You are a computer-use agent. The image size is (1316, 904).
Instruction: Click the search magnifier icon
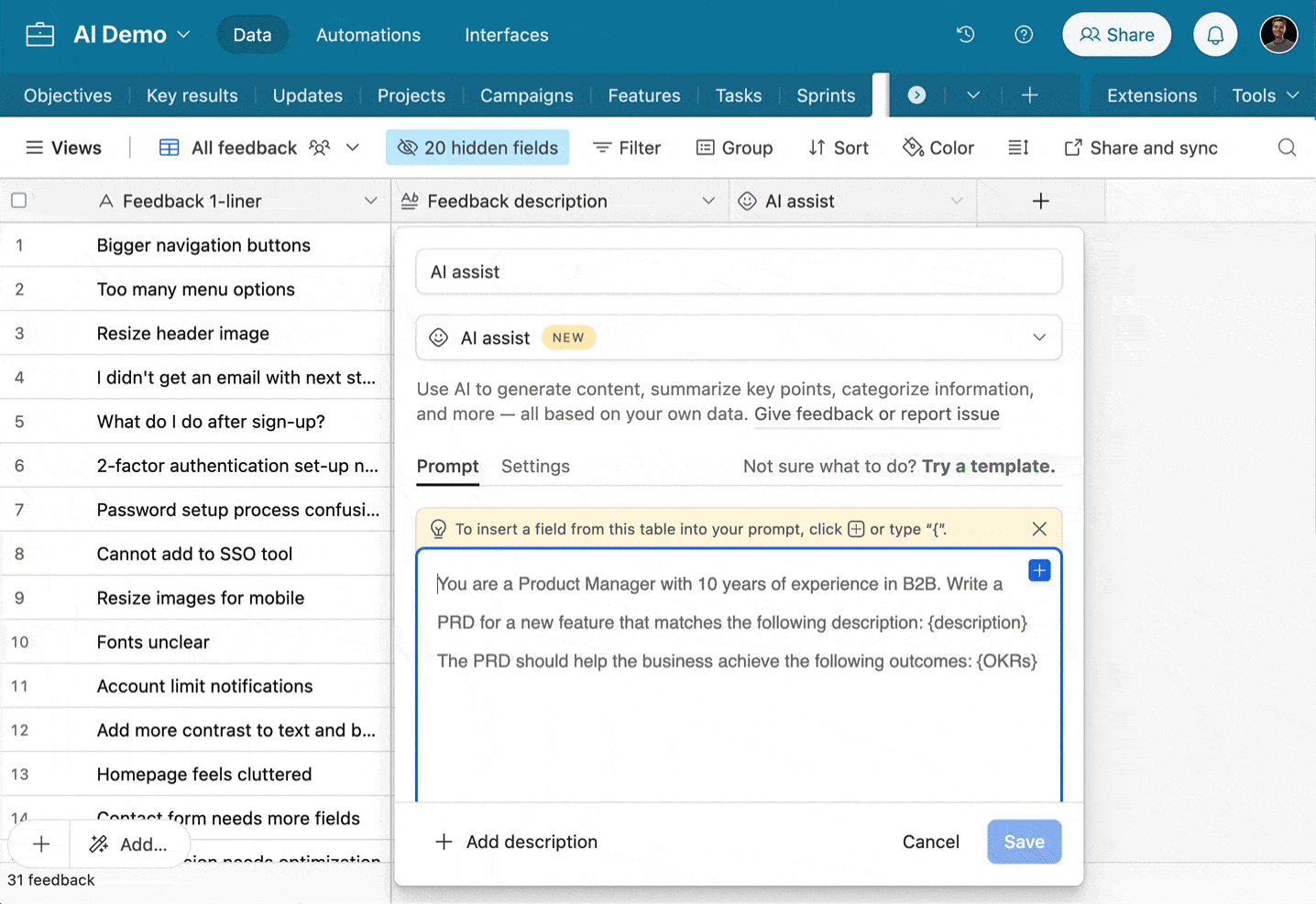tap(1287, 148)
